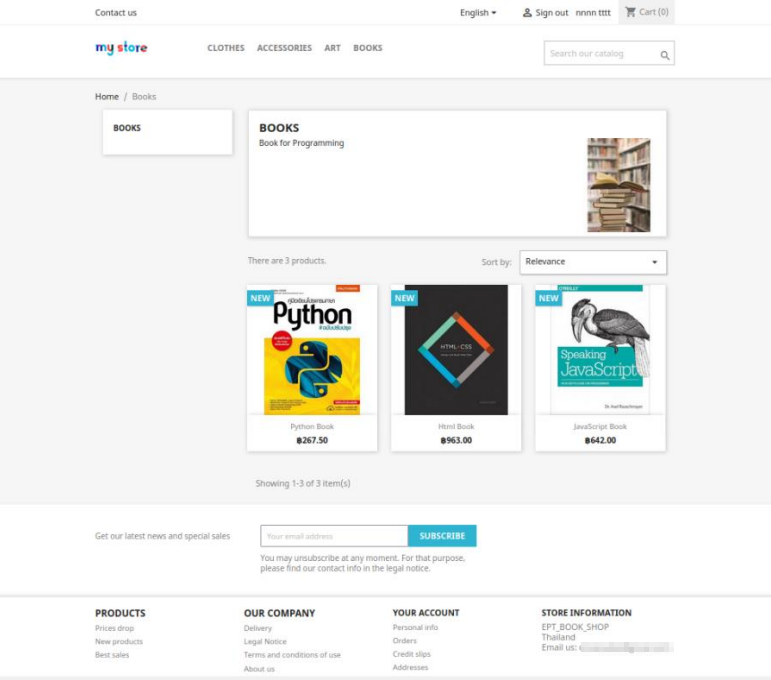Open the Addresses footer link

pos(410,667)
